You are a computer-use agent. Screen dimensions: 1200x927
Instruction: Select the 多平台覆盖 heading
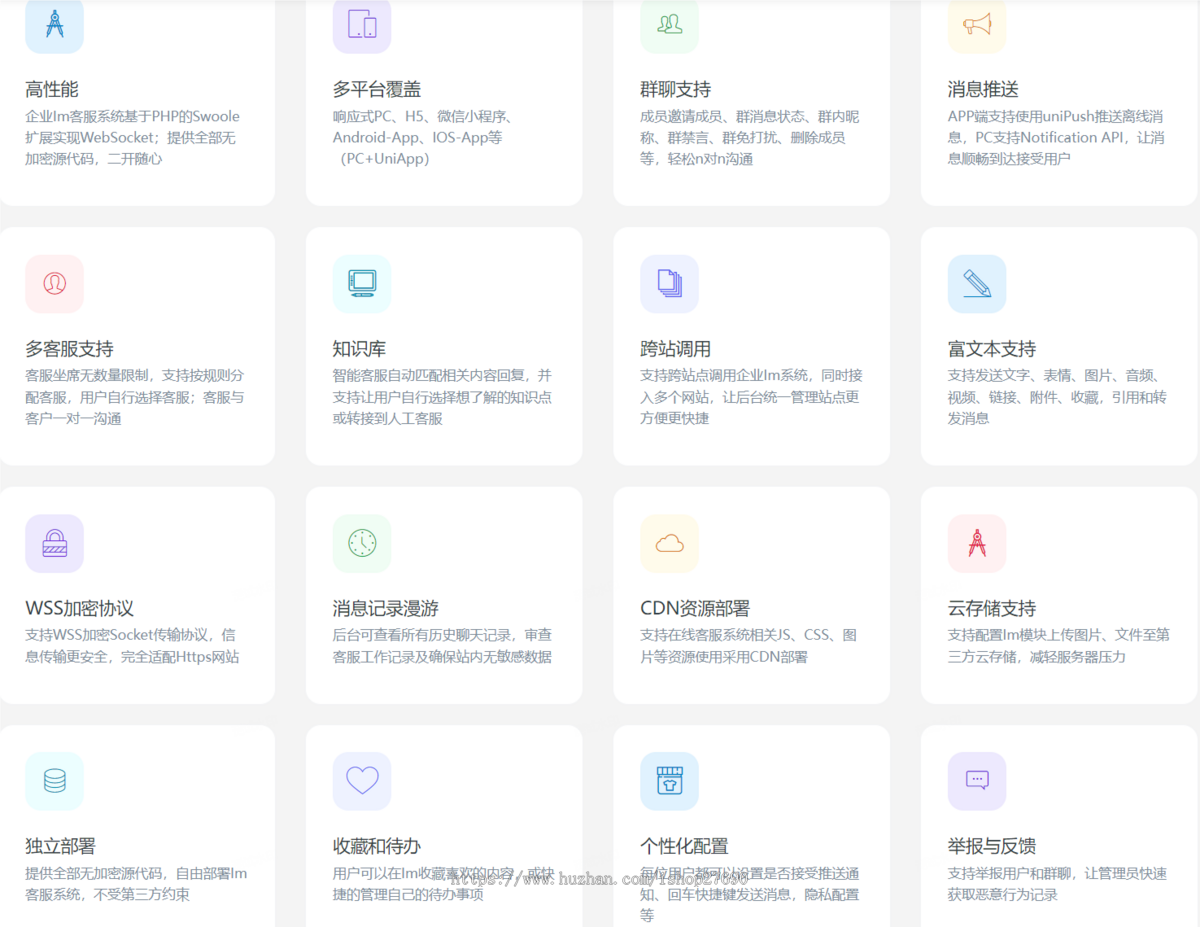[377, 89]
